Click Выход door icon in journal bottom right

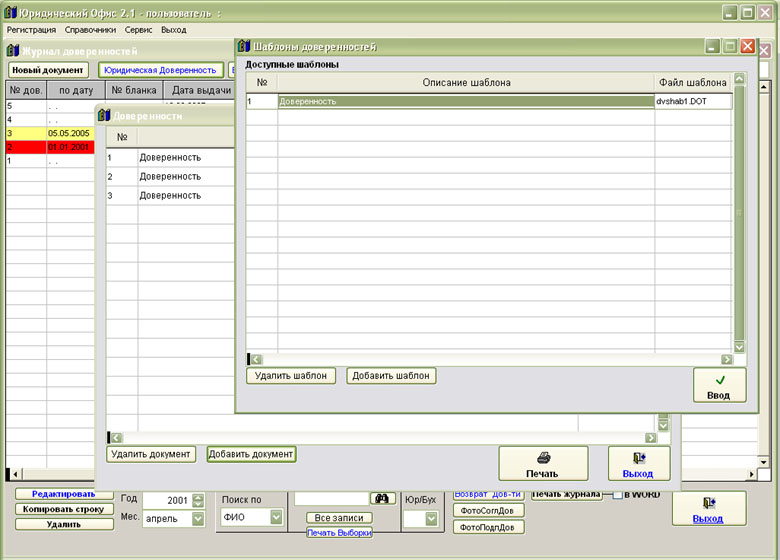click(708, 508)
